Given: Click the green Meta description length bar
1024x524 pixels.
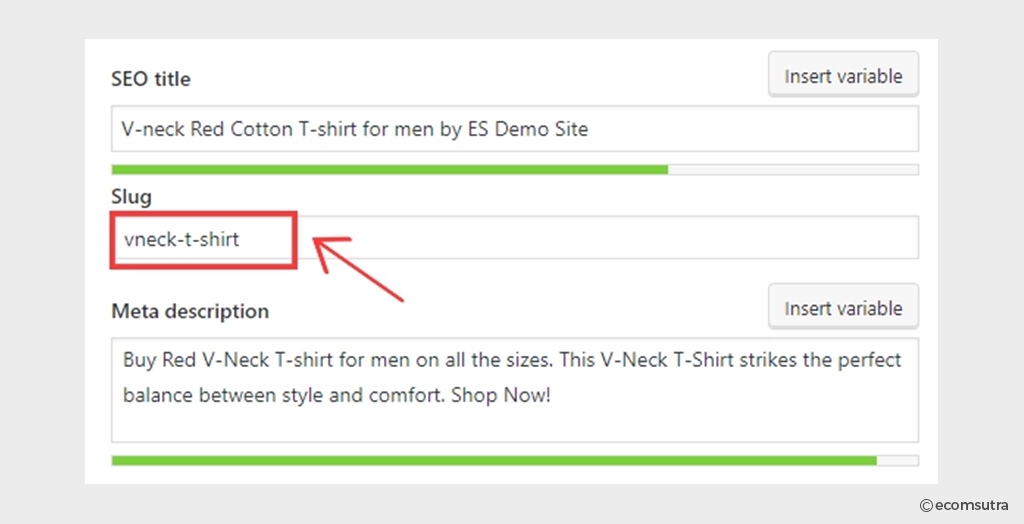Looking at the screenshot, I should (494, 461).
